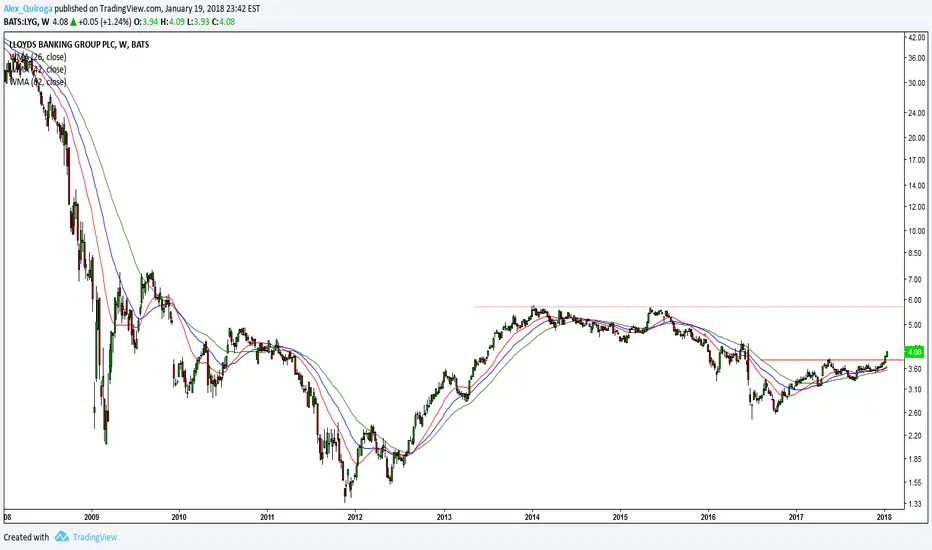Click the 2018 label on time axis
This screenshot has width=932, height=550.
[x=884, y=517]
